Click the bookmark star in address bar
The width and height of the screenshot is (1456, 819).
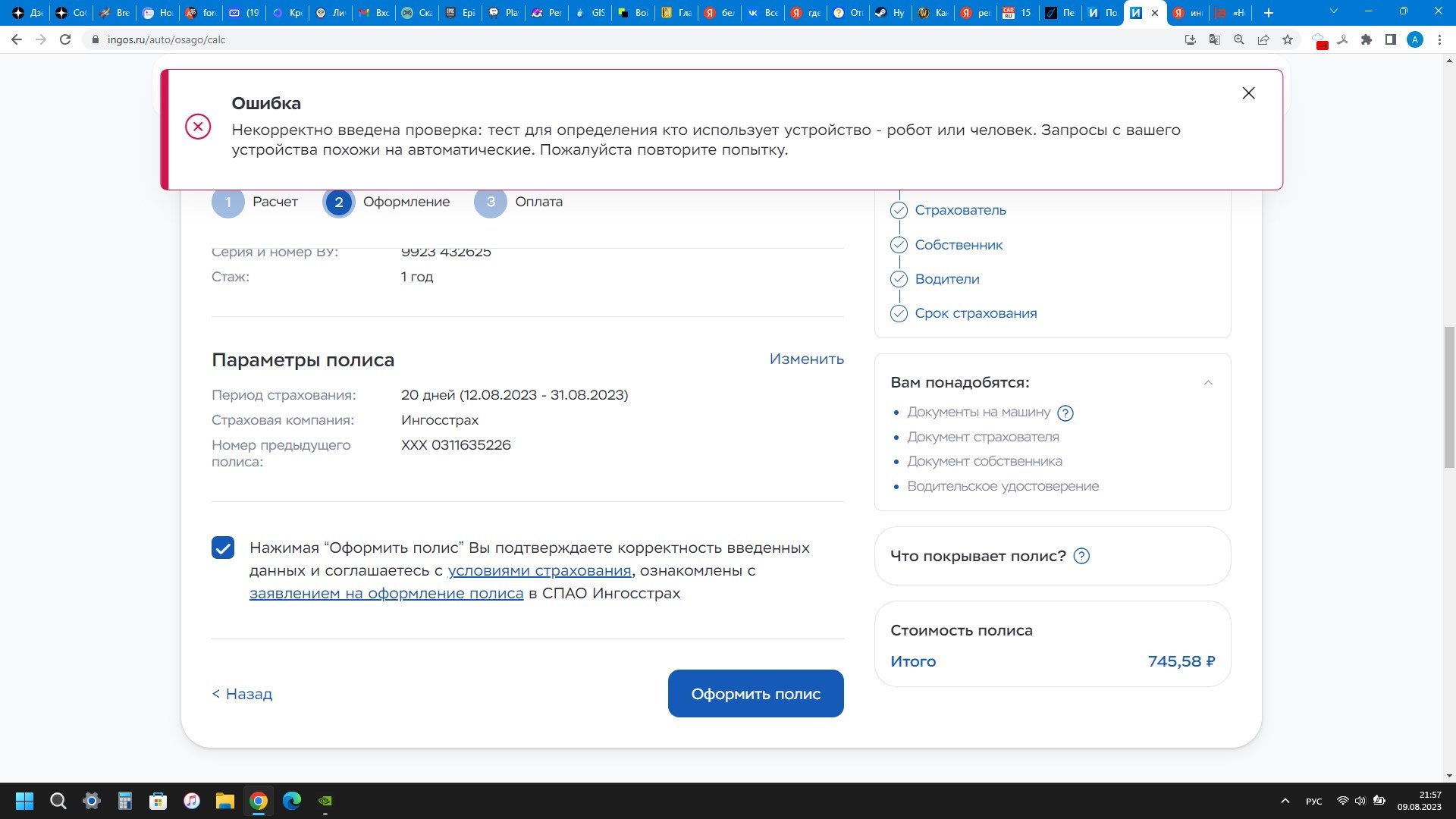pyautogui.click(x=1288, y=39)
